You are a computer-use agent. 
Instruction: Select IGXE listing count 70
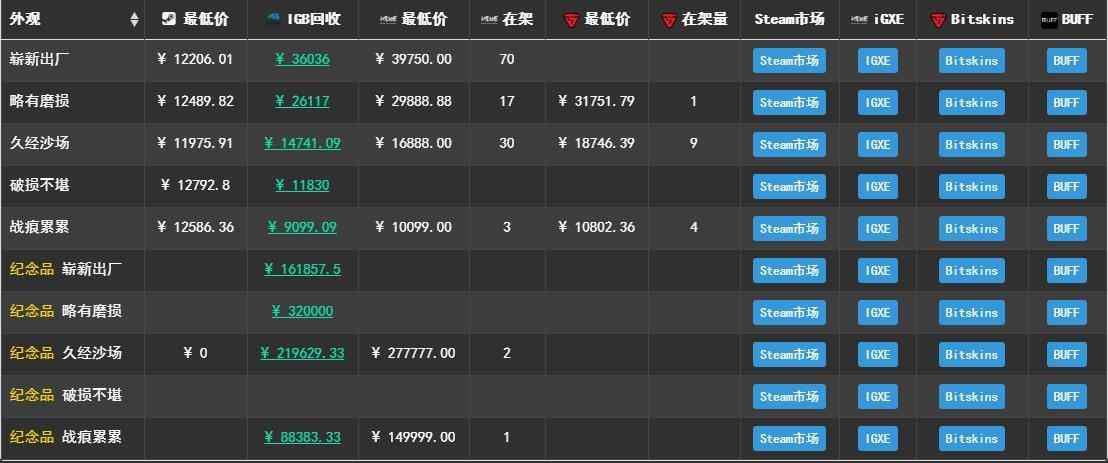pos(507,59)
